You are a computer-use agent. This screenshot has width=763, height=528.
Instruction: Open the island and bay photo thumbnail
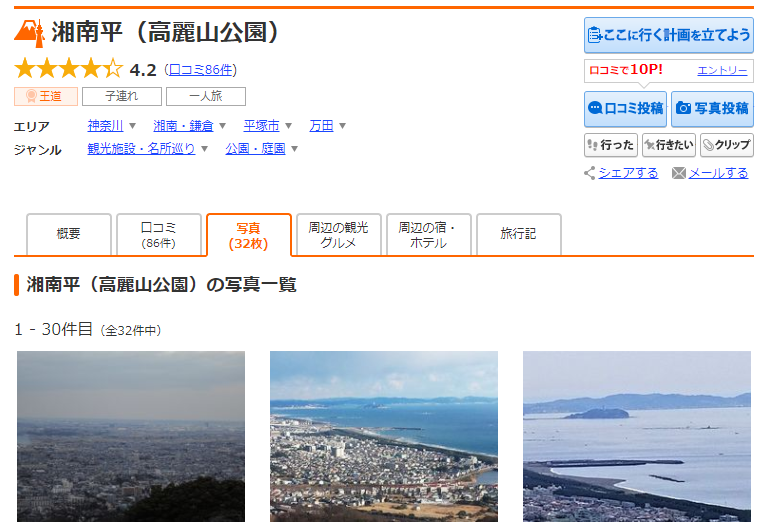(637, 437)
